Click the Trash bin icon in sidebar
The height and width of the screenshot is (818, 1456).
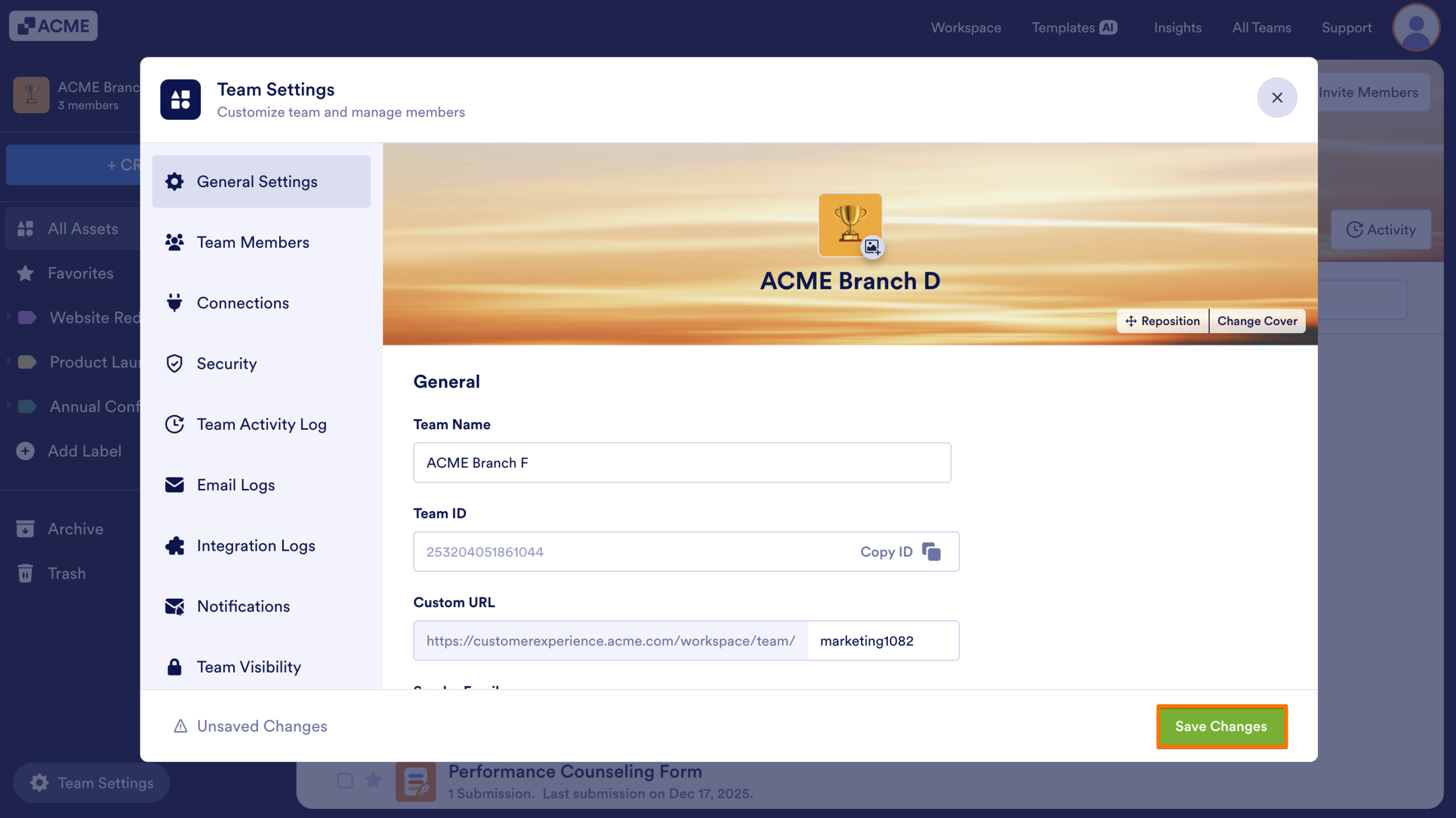(x=25, y=573)
